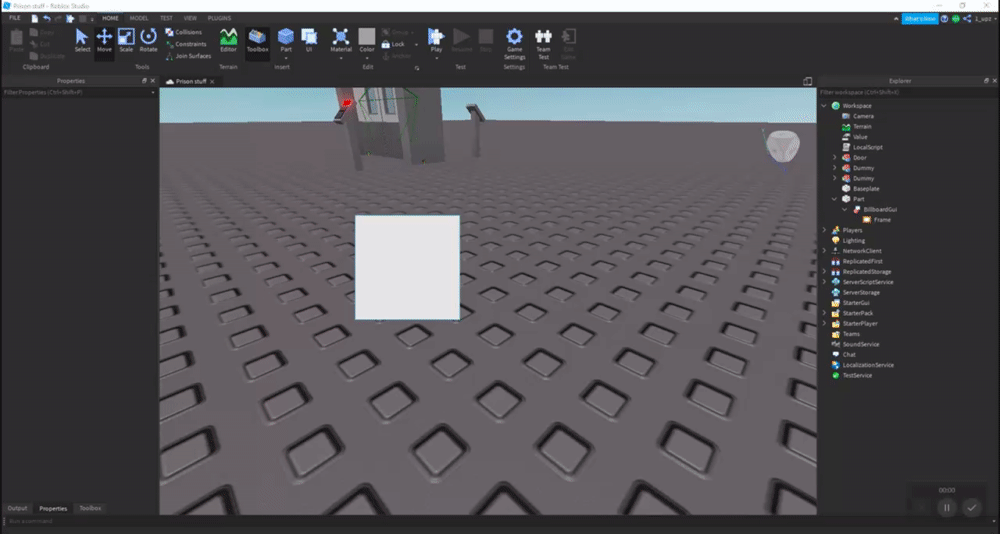Collapse the Workspace tree node
Viewport: 1000px width, 534px height.
pos(824,106)
